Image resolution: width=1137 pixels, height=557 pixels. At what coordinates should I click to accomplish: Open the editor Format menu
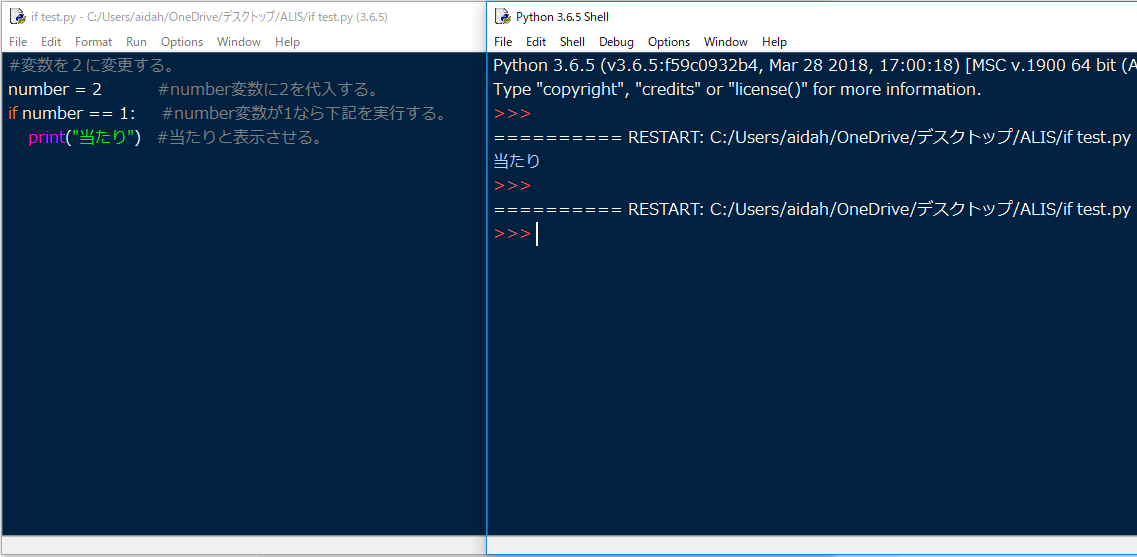(94, 42)
